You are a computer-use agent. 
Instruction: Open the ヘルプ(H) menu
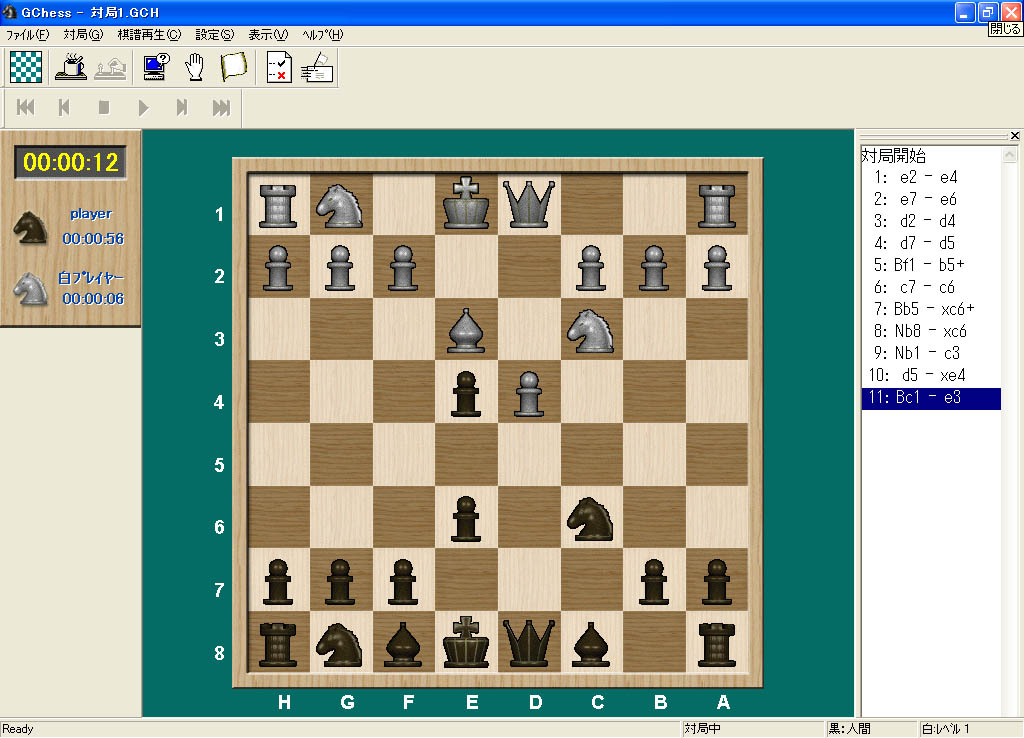tap(322, 35)
